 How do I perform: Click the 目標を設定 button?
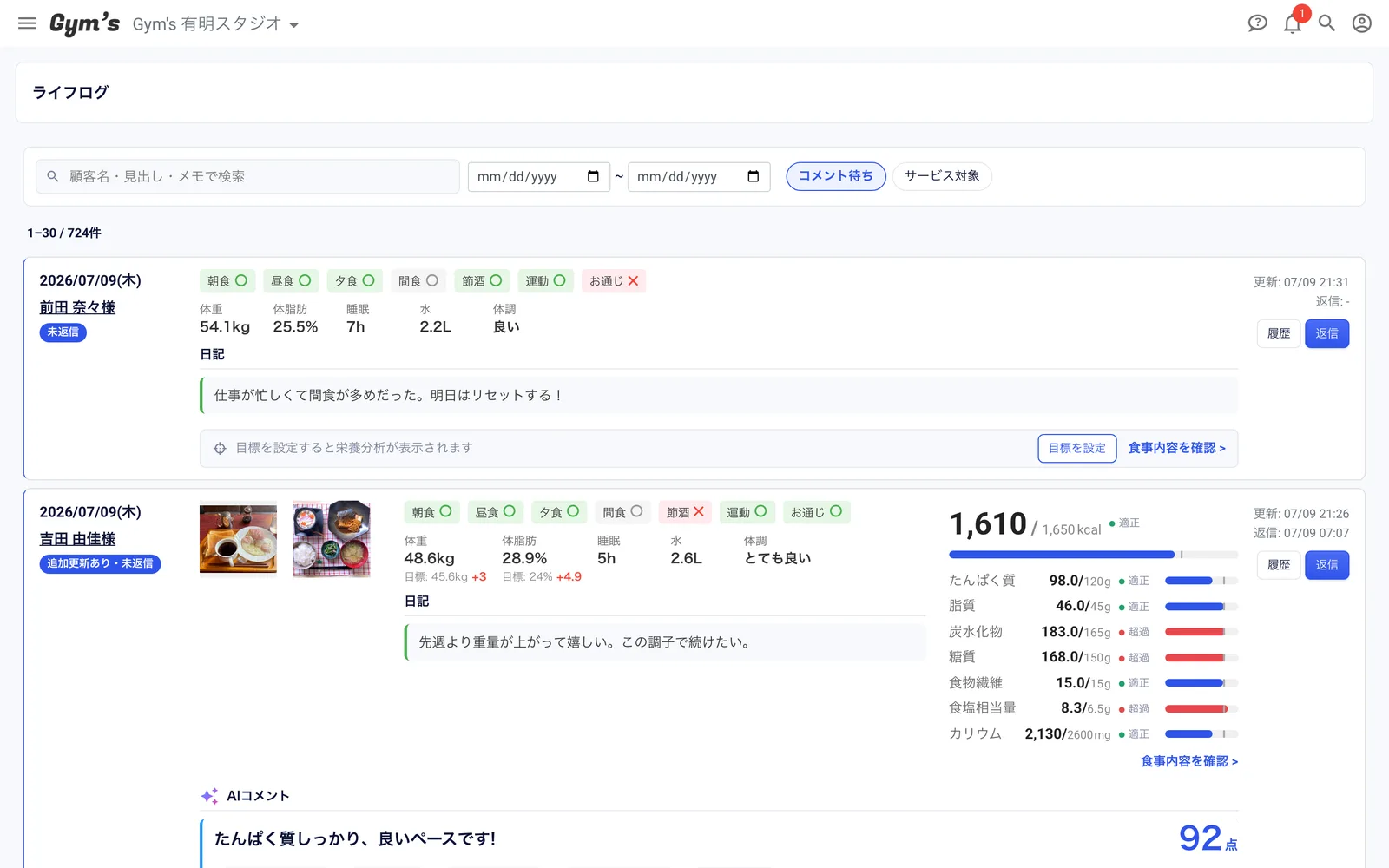point(1076,448)
